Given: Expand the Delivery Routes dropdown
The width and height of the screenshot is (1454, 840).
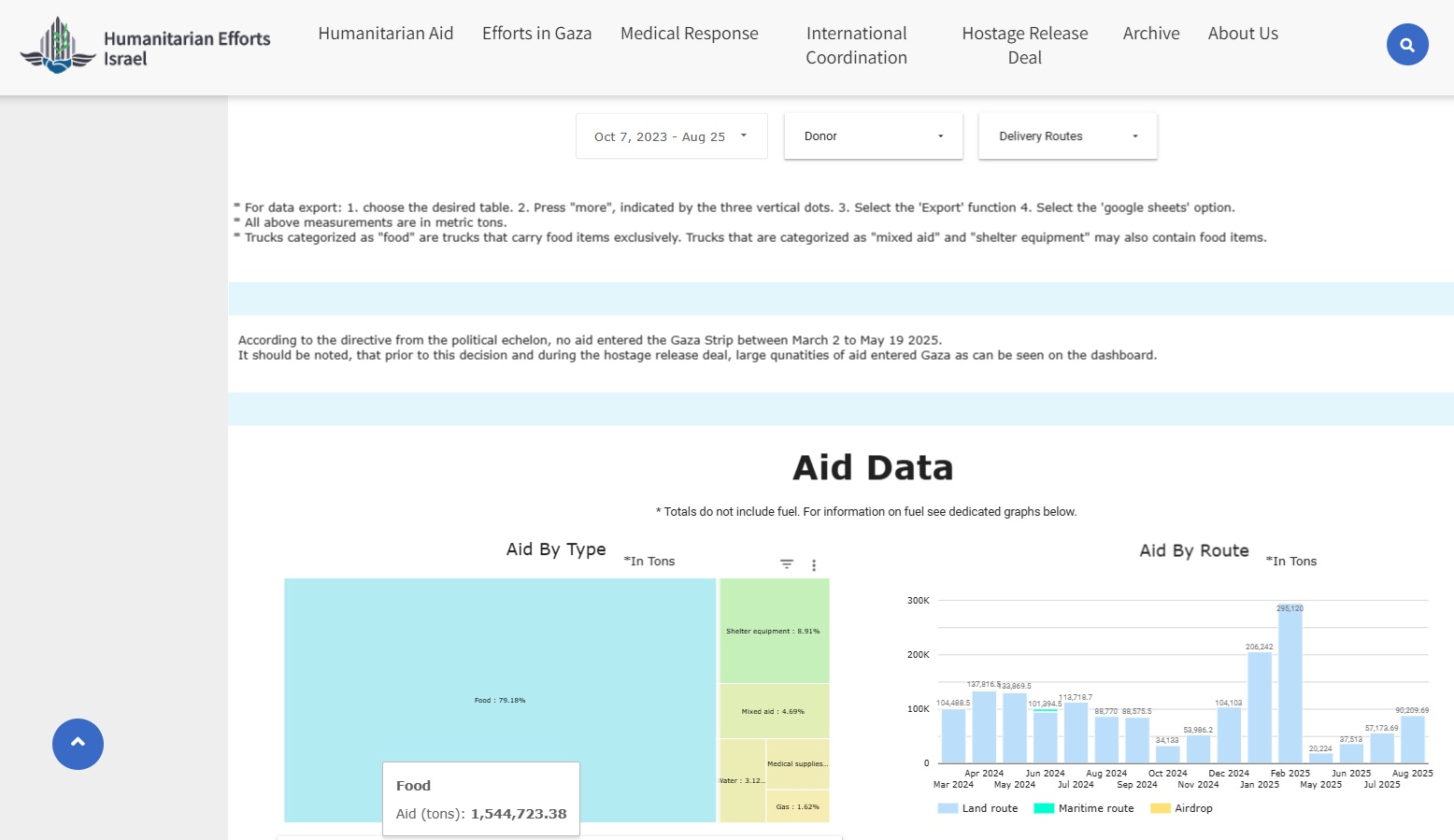Looking at the screenshot, I should (1067, 136).
